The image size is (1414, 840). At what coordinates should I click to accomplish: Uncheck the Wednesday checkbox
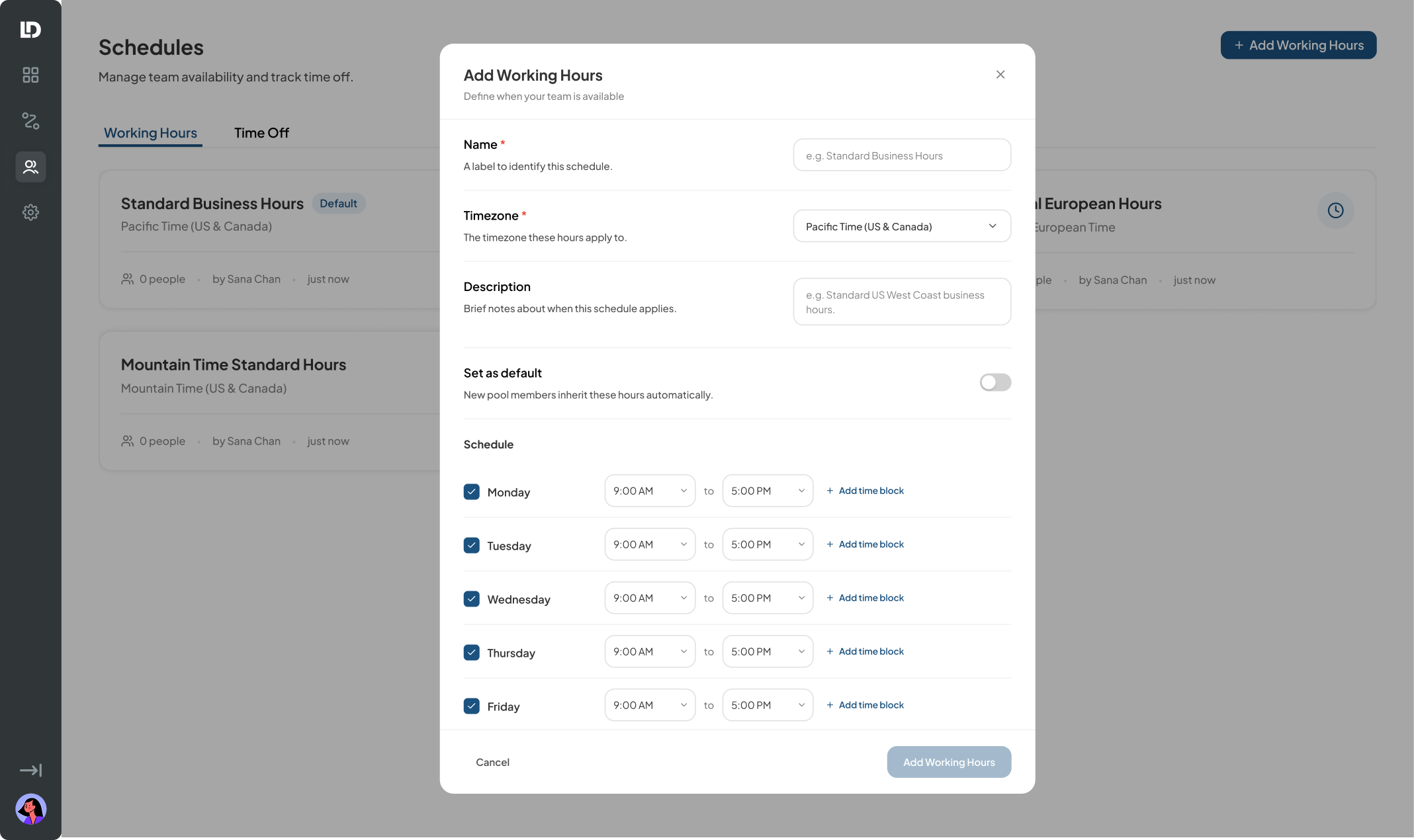click(472, 599)
